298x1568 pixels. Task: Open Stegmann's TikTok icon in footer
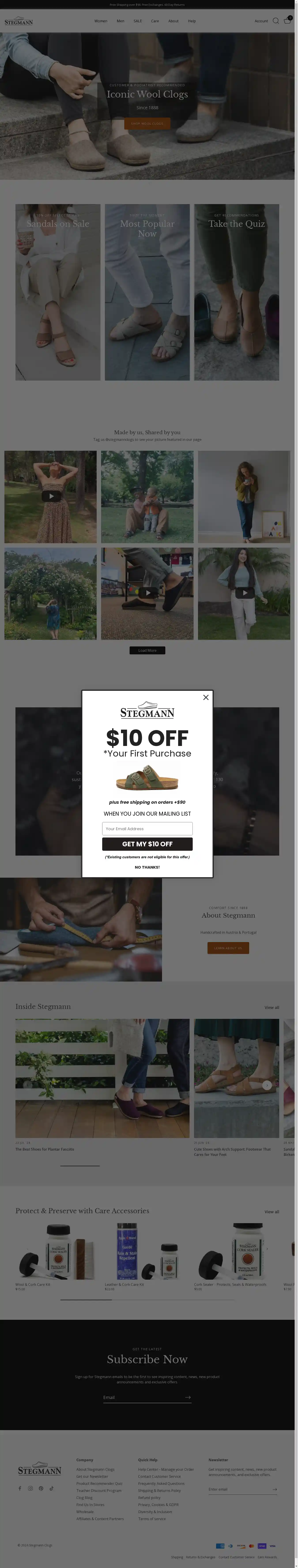tap(51, 1488)
